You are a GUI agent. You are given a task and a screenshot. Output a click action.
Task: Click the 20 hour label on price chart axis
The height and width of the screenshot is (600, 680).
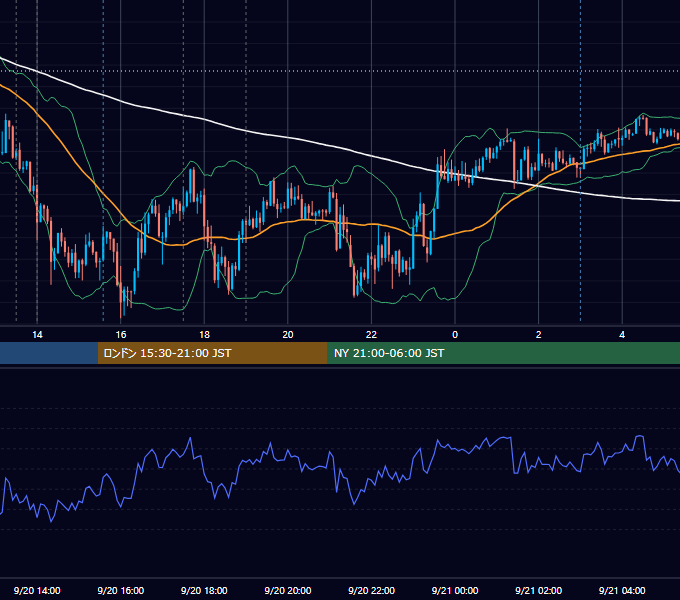[x=288, y=335]
